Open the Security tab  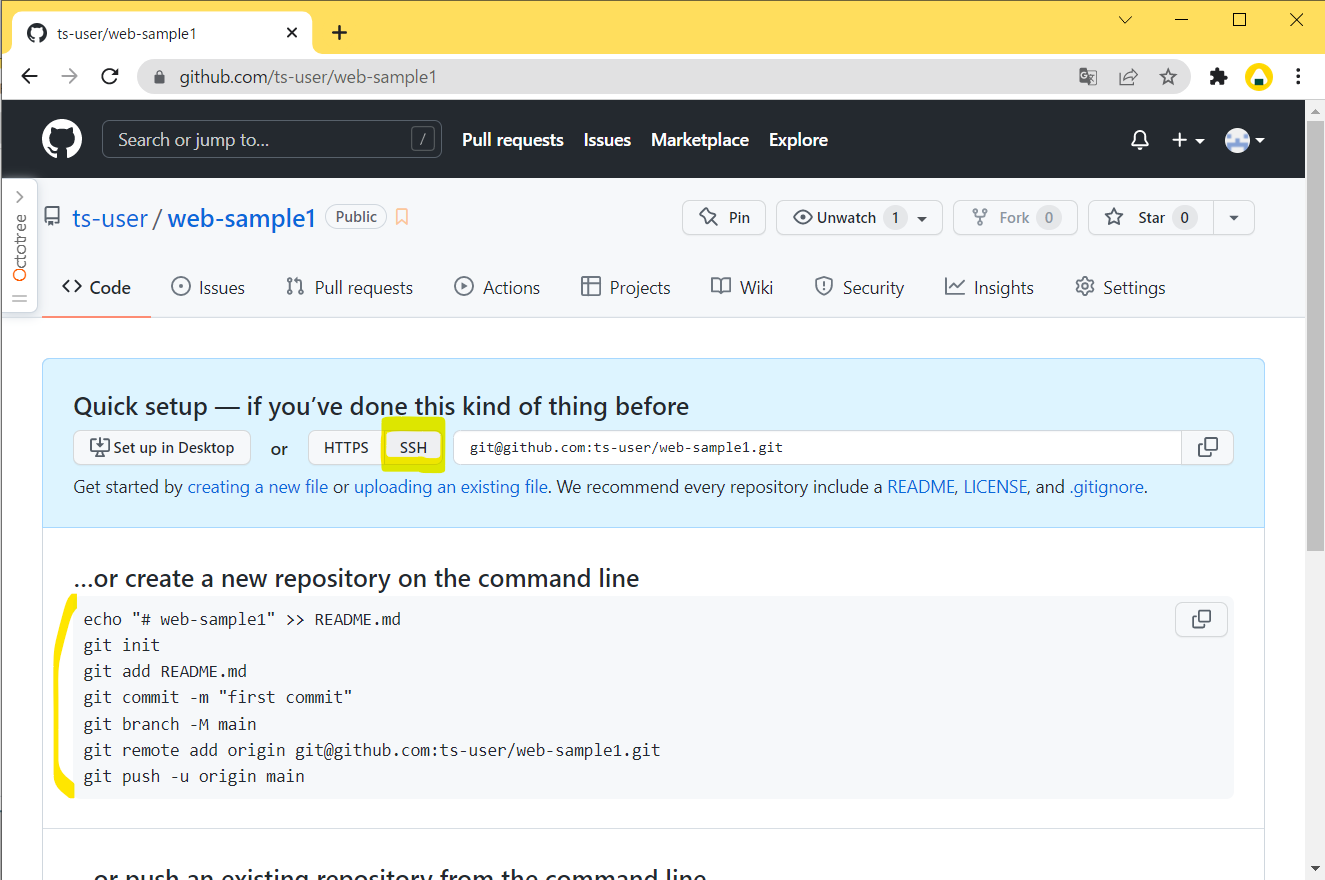(859, 287)
